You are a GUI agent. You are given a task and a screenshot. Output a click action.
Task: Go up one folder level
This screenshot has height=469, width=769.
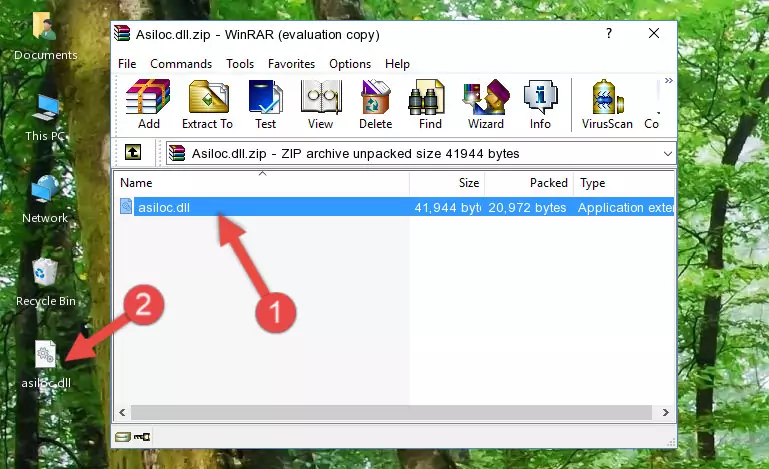[x=133, y=153]
